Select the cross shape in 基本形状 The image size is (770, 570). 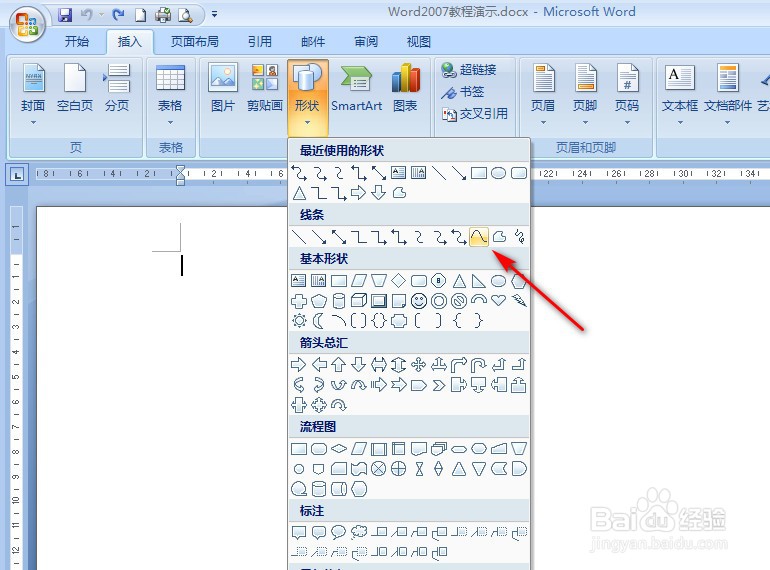(x=299, y=300)
